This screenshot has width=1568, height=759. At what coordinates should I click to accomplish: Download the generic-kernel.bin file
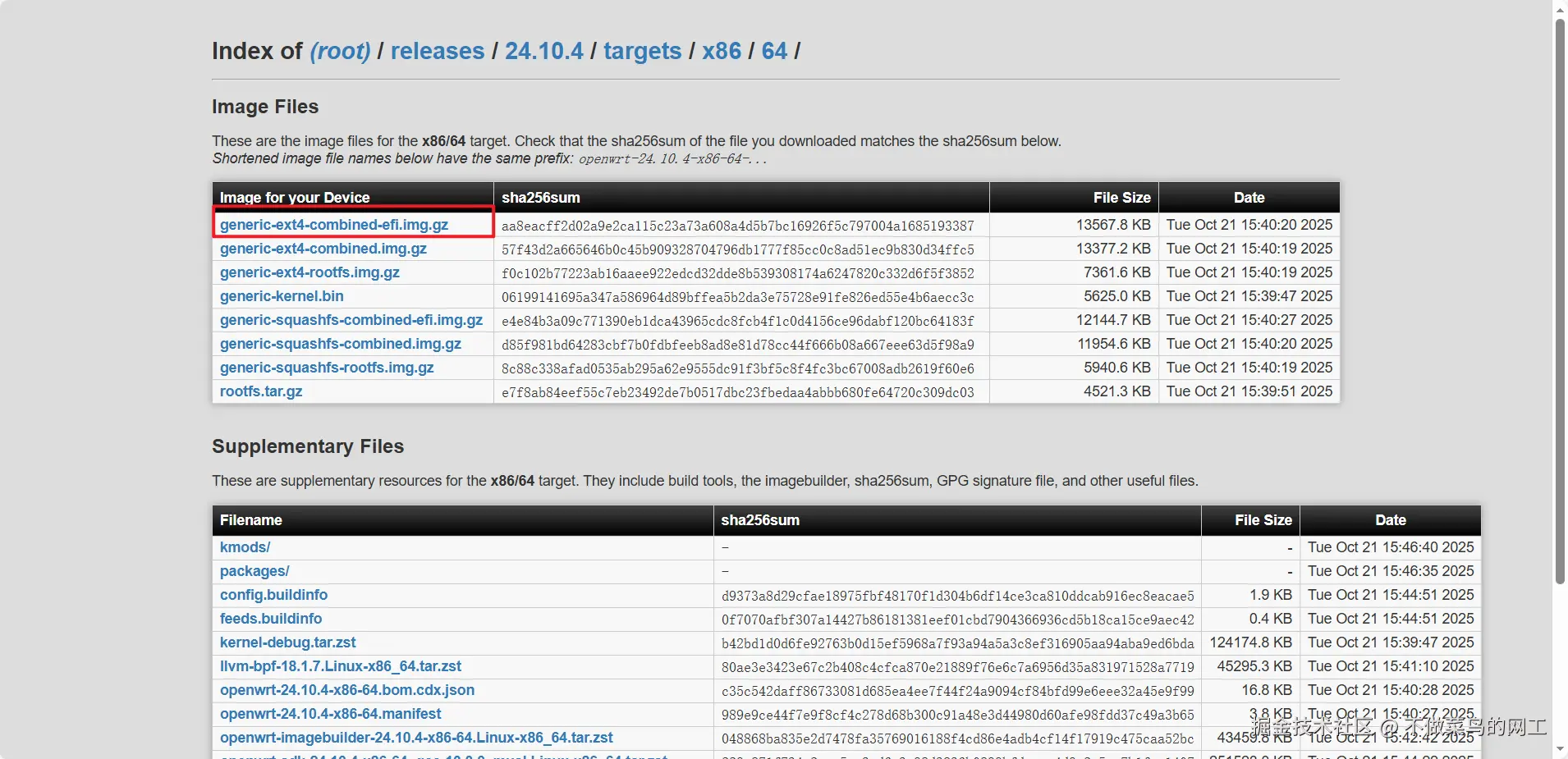tap(282, 296)
